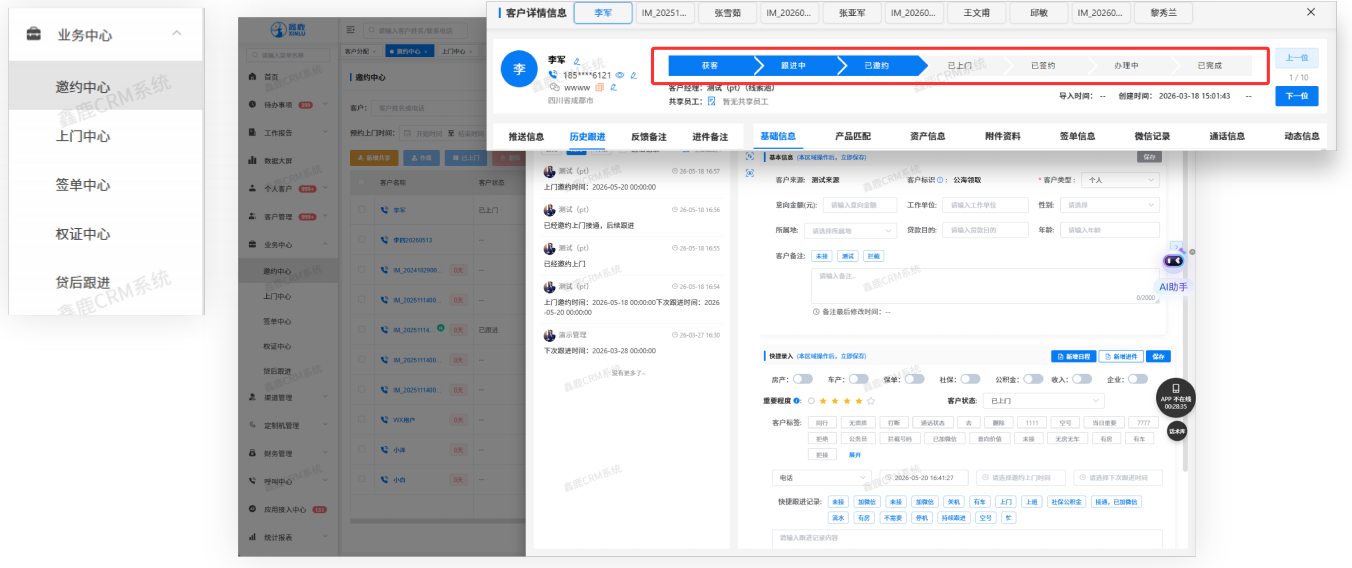Click the 首页 home icon in sidebar

click(252, 77)
